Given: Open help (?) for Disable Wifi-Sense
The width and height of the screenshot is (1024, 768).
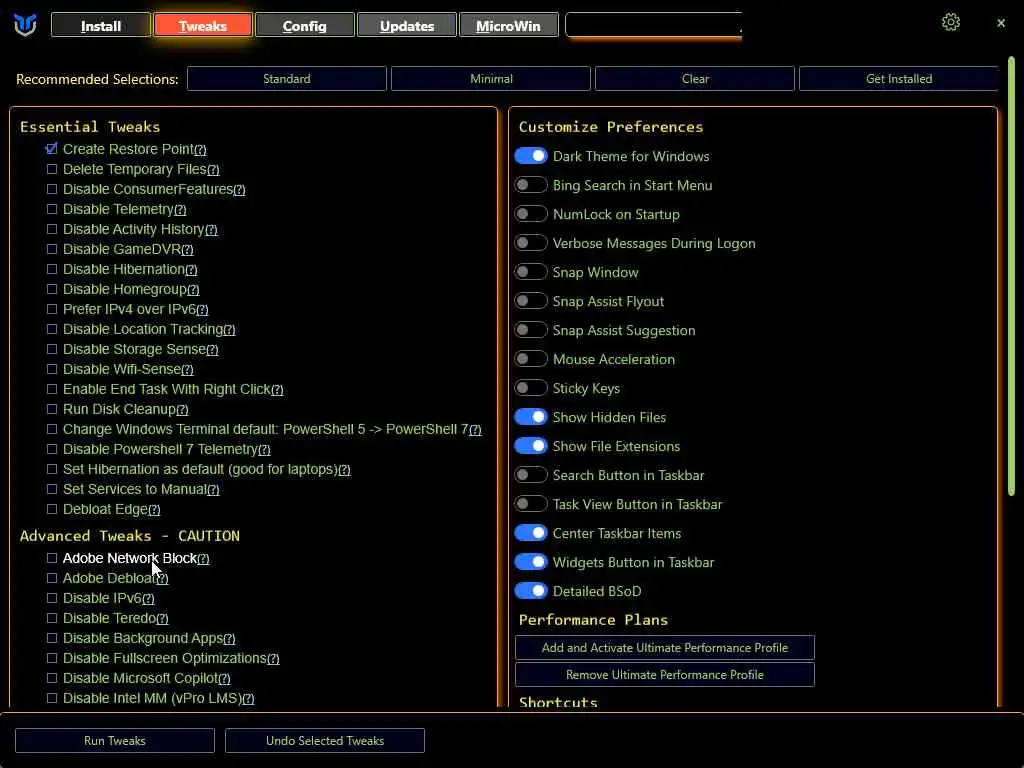Looking at the screenshot, I should click(x=187, y=370).
